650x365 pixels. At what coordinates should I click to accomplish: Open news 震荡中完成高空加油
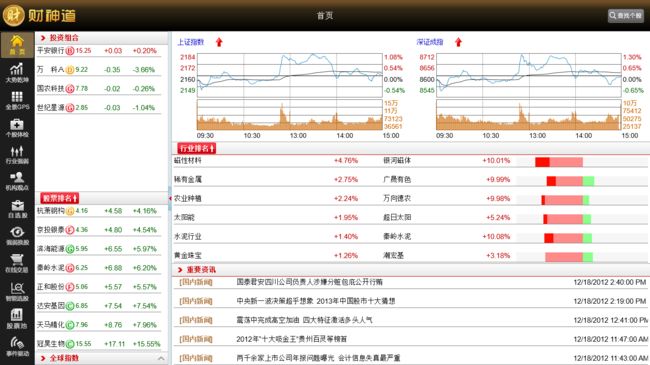click(x=304, y=320)
